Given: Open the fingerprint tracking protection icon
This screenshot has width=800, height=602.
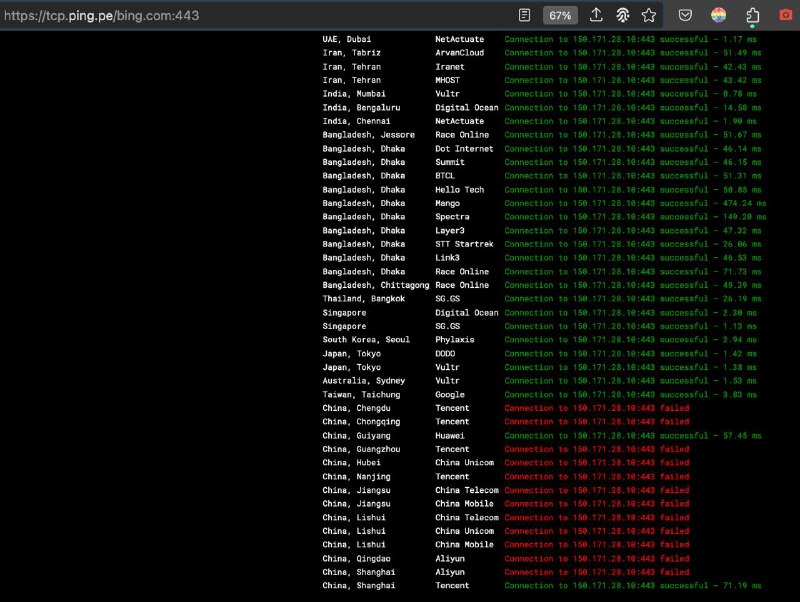Looking at the screenshot, I should 622,15.
